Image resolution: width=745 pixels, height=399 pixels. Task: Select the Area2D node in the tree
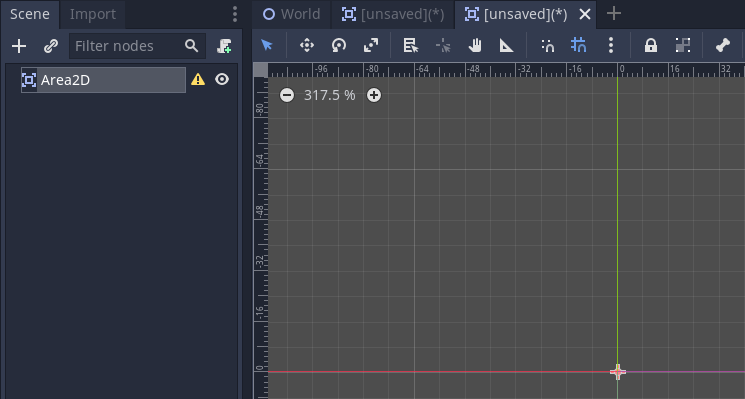[103, 80]
